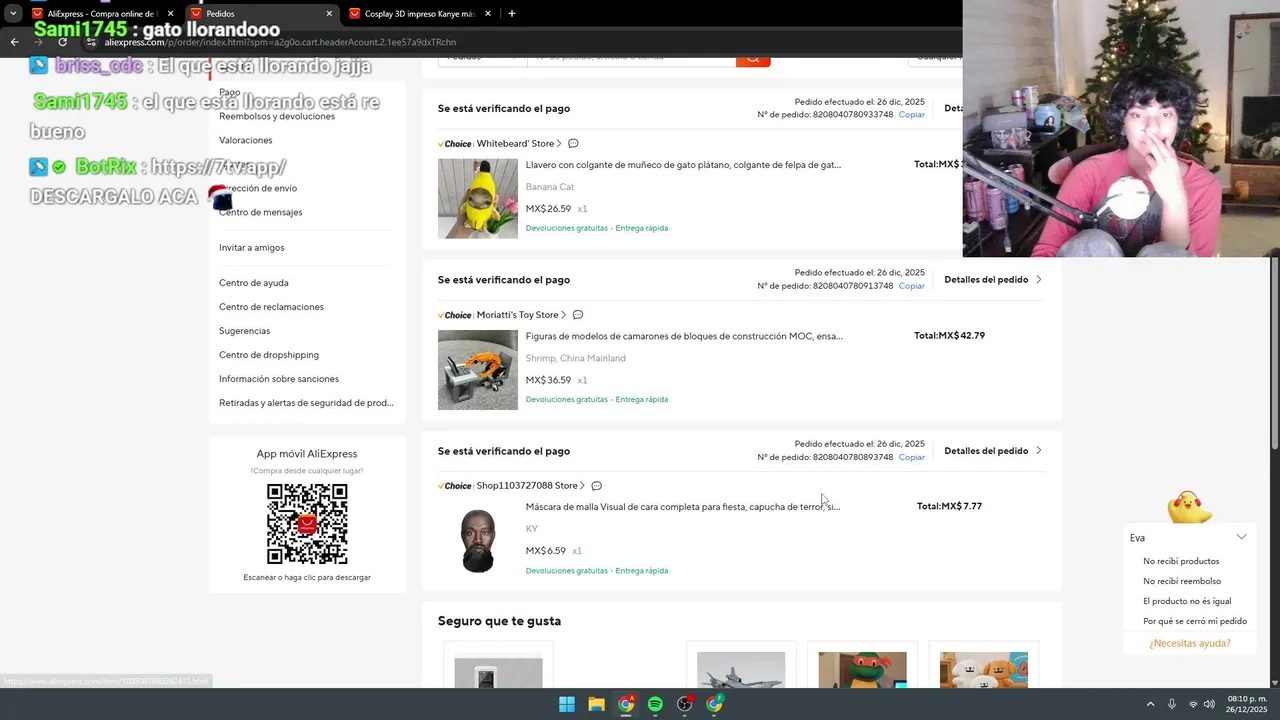Open the Llavero con colgante product title
This screenshot has height=720, width=1280.
point(683,165)
